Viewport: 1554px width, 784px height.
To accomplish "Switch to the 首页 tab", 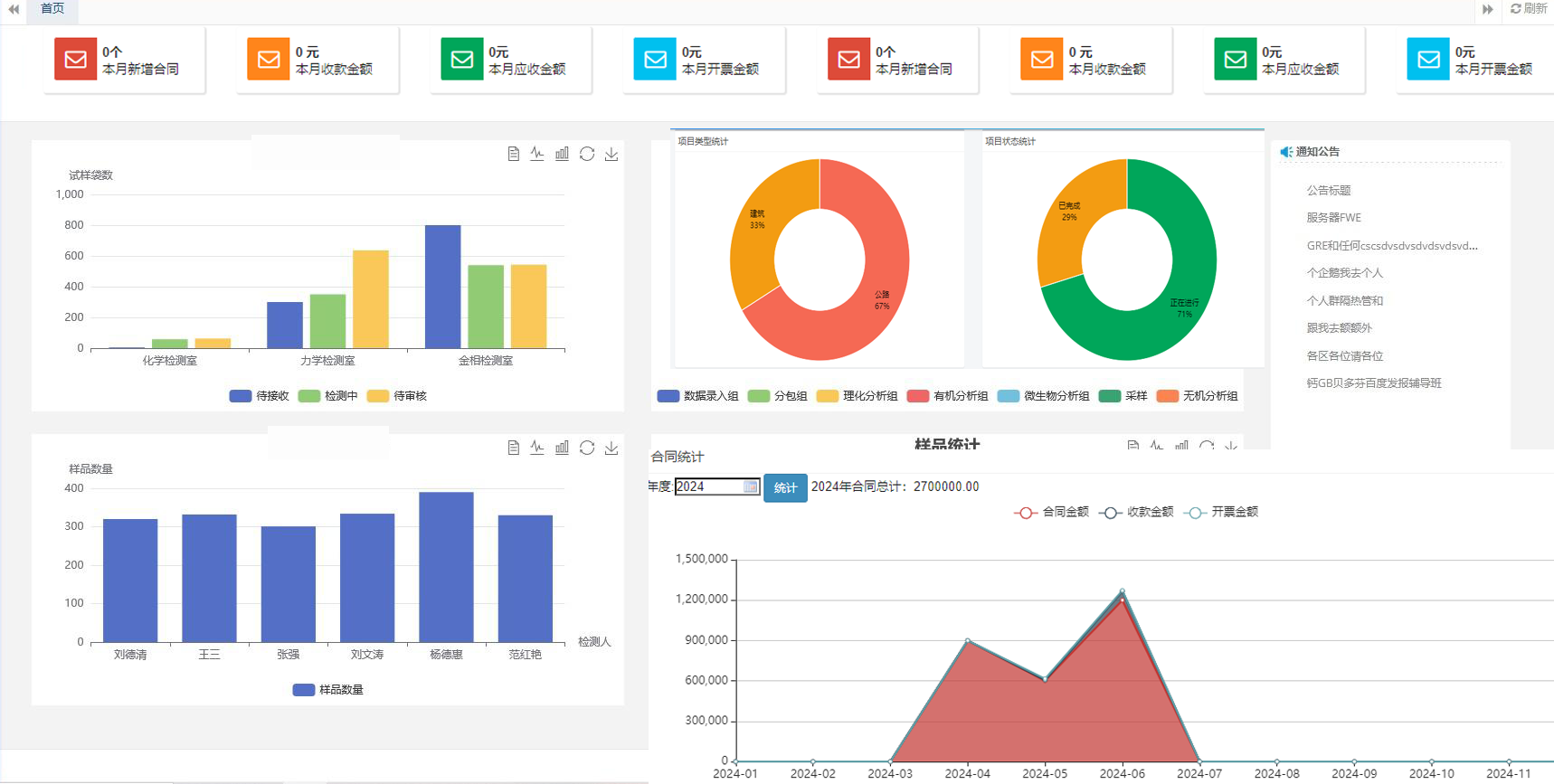I will click(52, 9).
